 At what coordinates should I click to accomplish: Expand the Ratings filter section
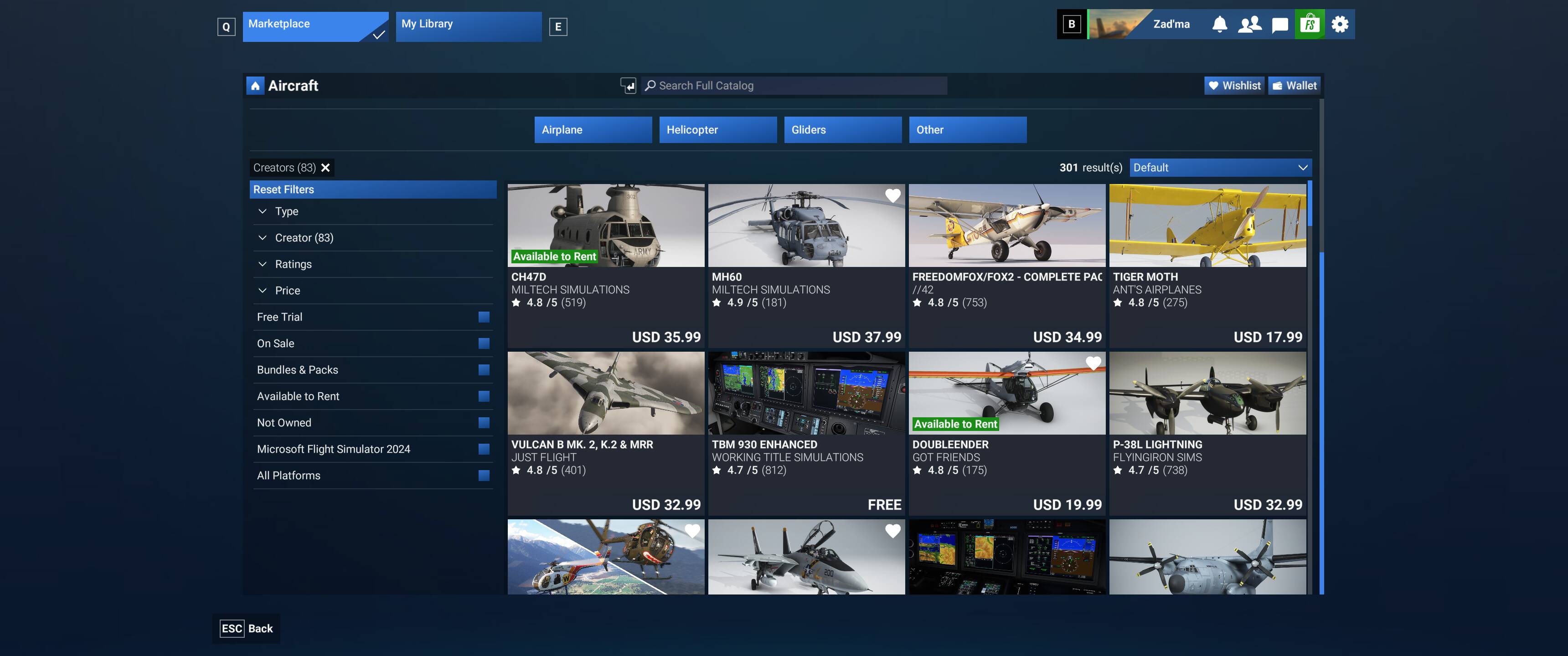coord(293,264)
